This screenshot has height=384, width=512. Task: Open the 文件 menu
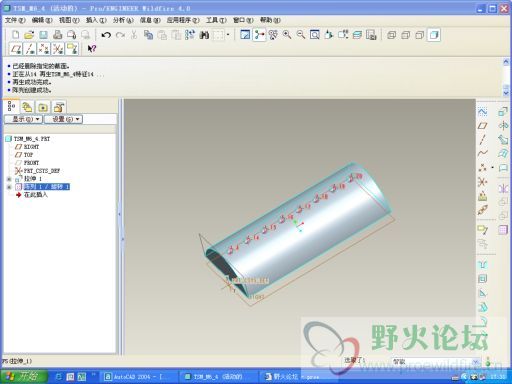click(x=15, y=20)
